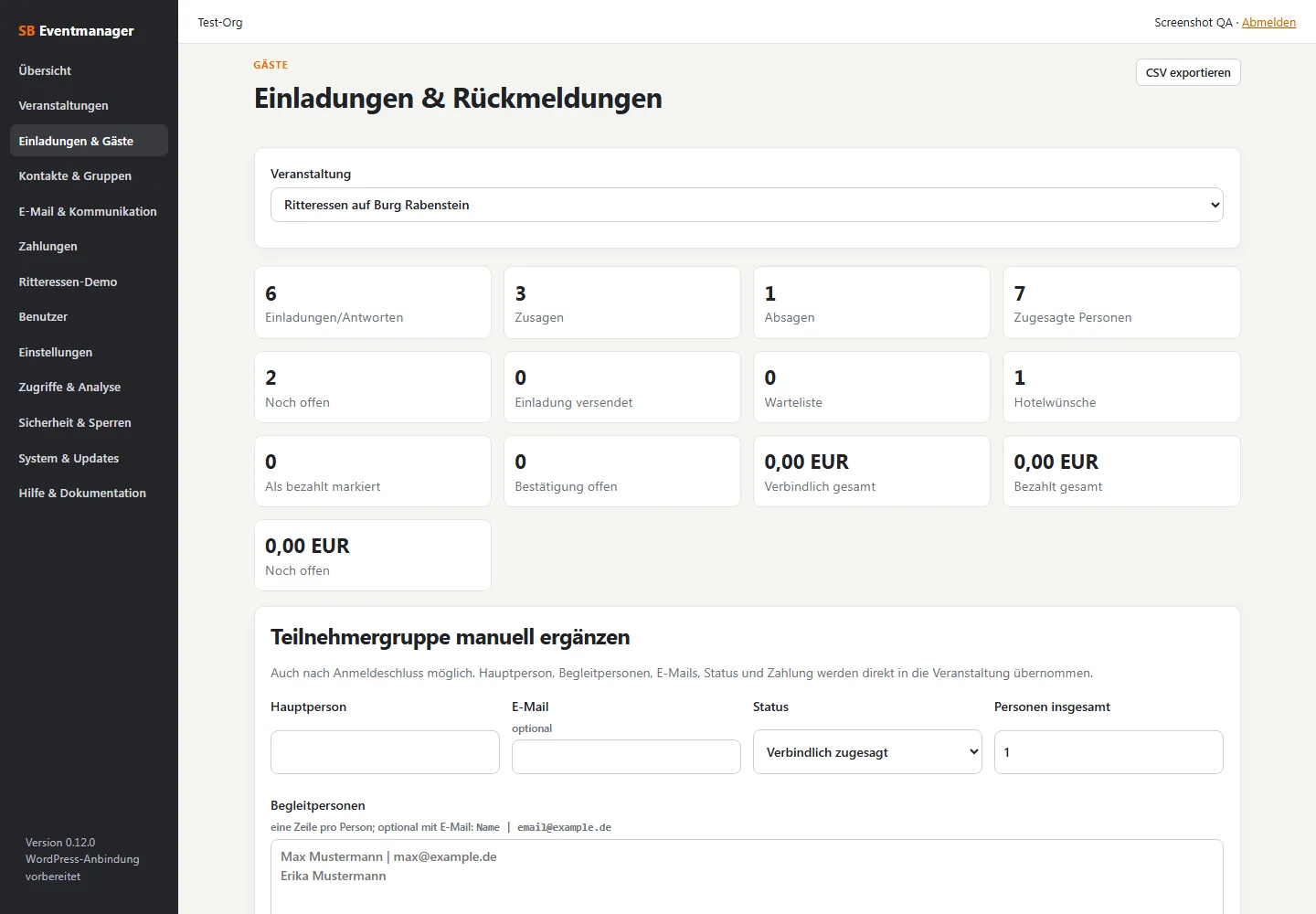Screen dimensions: 1316x914
Task: Open the Status dropdown Verbindlich zugesagt
Action: (x=867, y=752)
